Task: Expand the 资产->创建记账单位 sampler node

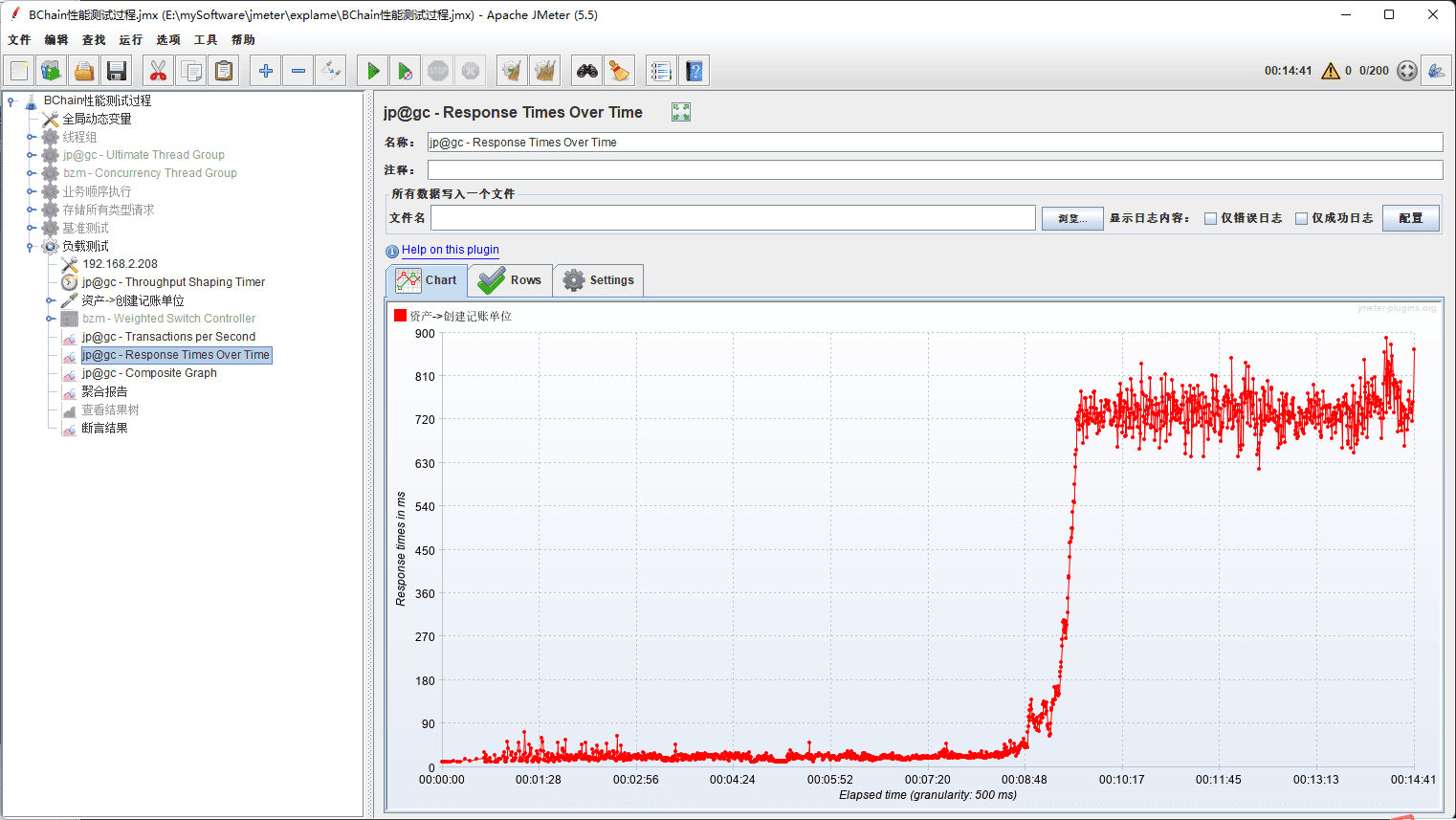Action: click(50, 300)
